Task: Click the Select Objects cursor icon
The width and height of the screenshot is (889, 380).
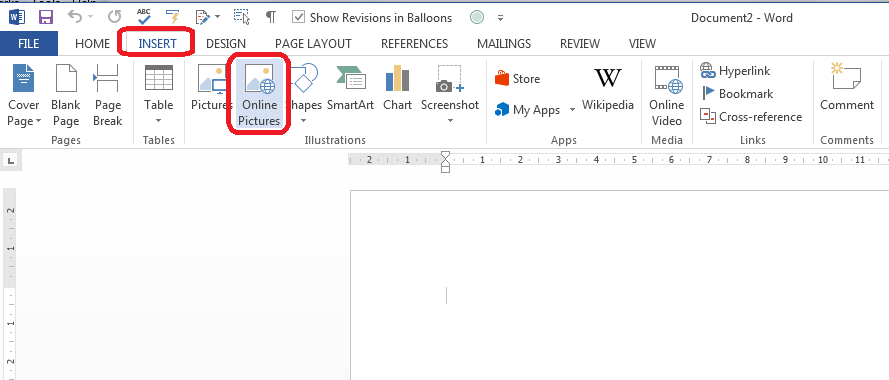Action: click(x=242, y=17)
